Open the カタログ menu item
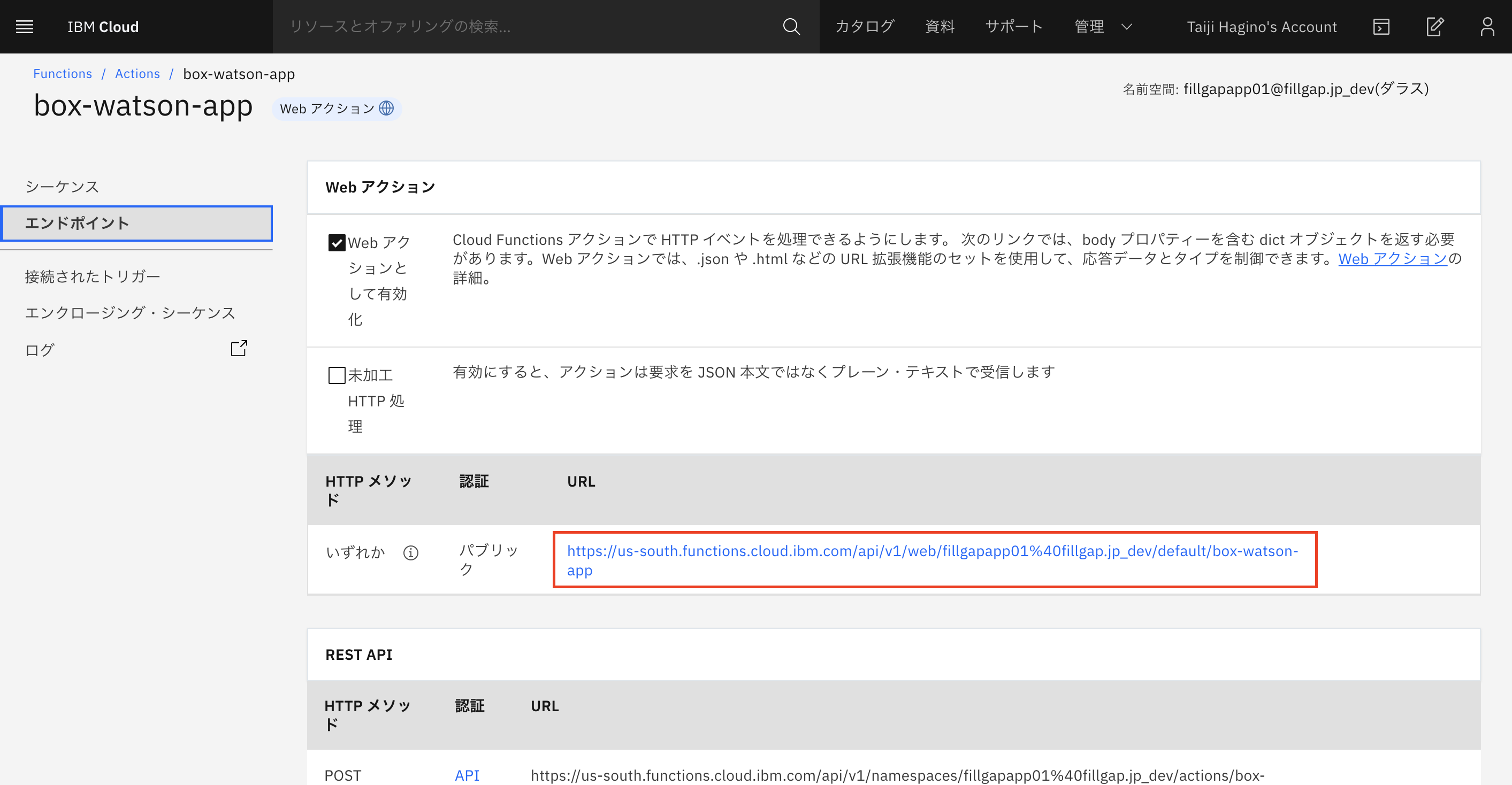1512x785 pixels. point(864,26)
